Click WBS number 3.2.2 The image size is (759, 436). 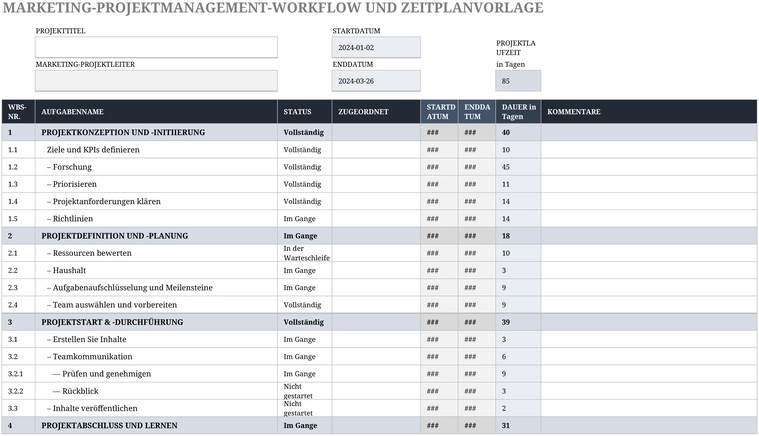(18, 391)
